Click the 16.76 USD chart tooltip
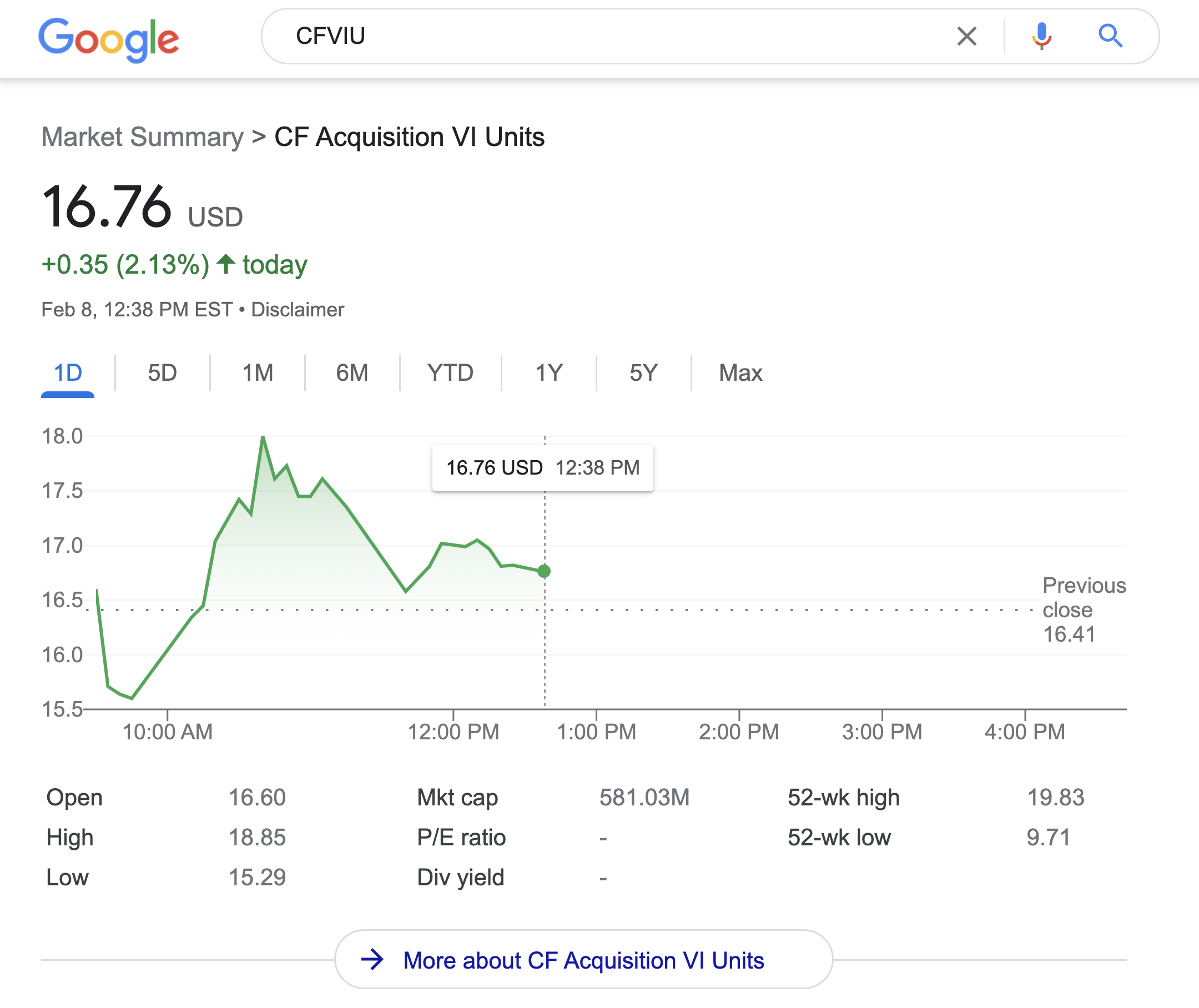Image resolution: width=1199 pixels, height=1008 pixels. pos(542,468)
